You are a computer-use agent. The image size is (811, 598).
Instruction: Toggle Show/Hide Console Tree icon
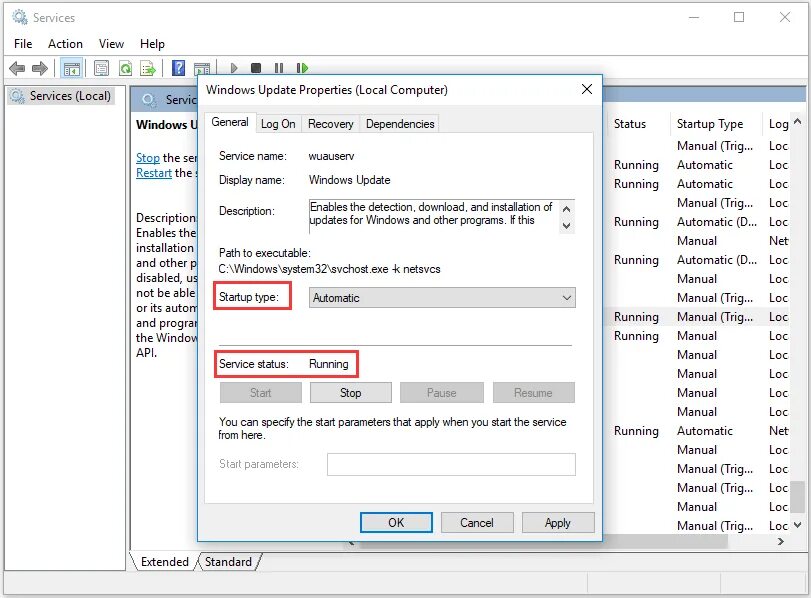71,68
